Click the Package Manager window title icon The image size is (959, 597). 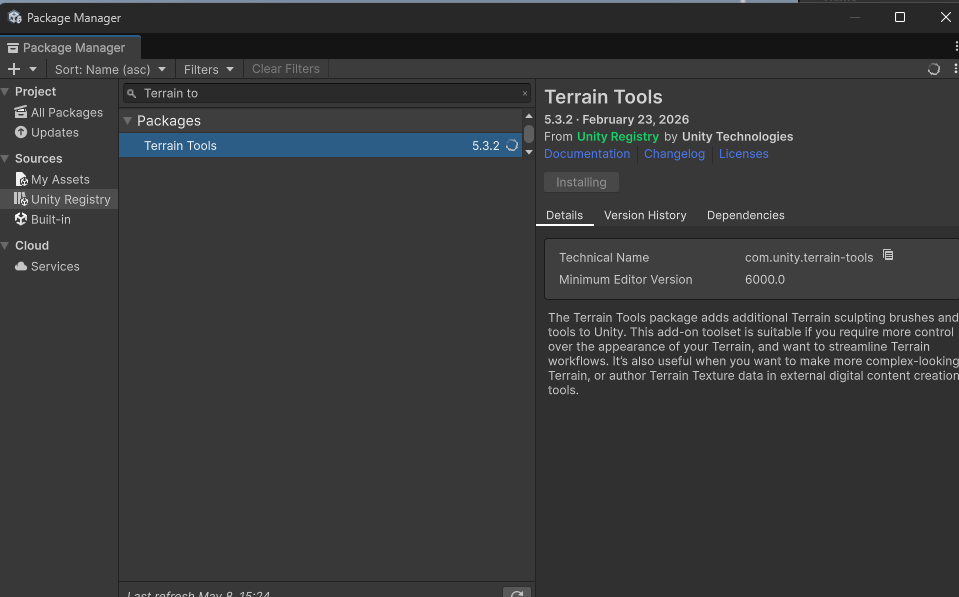click(14, 17)
